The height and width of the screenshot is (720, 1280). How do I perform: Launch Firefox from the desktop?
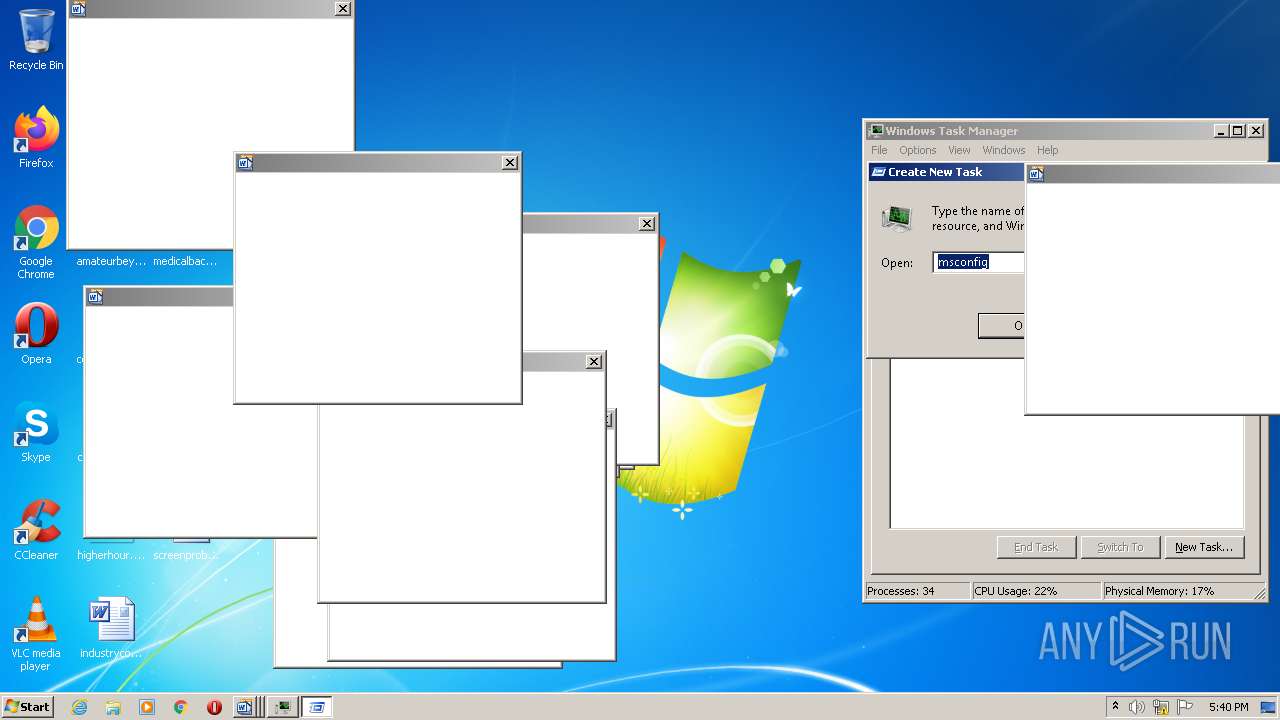click(x=36, y=138)
